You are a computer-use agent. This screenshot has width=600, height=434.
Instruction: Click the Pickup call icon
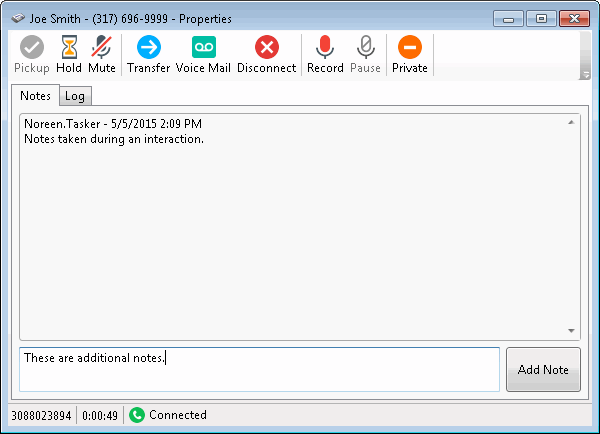click(x=32, y=47)
